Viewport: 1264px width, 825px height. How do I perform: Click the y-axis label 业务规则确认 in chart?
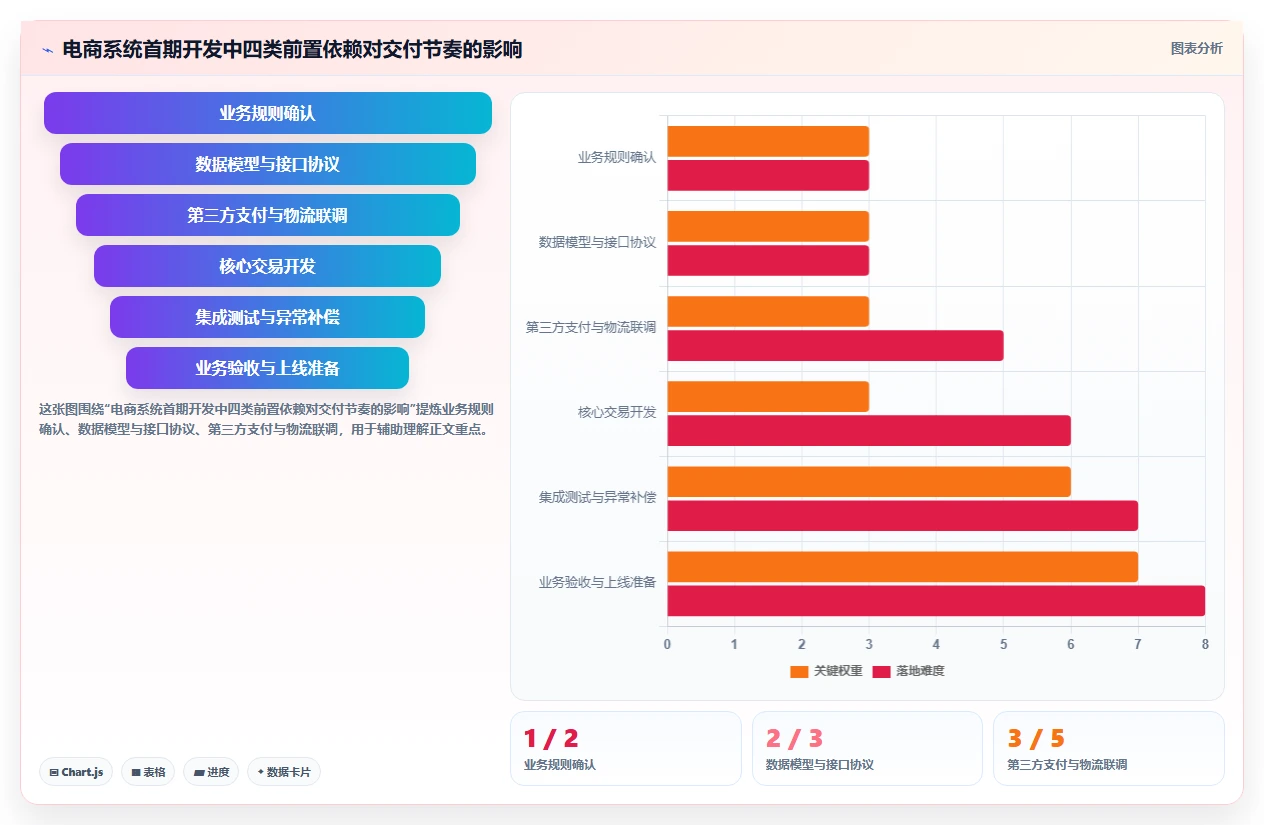tap(617, 158)
